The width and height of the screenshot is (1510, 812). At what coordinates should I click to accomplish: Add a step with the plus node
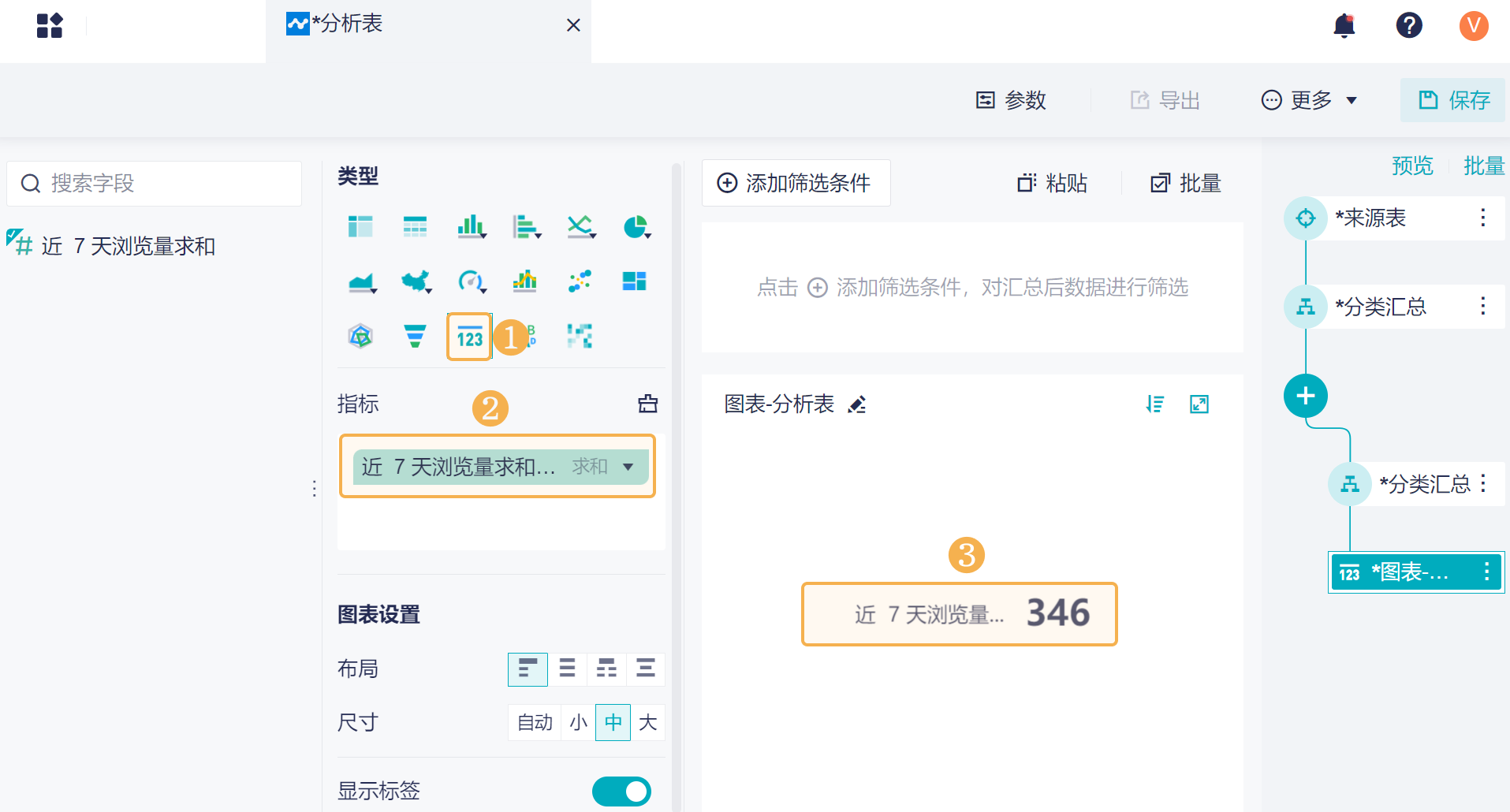(1306, 396)
